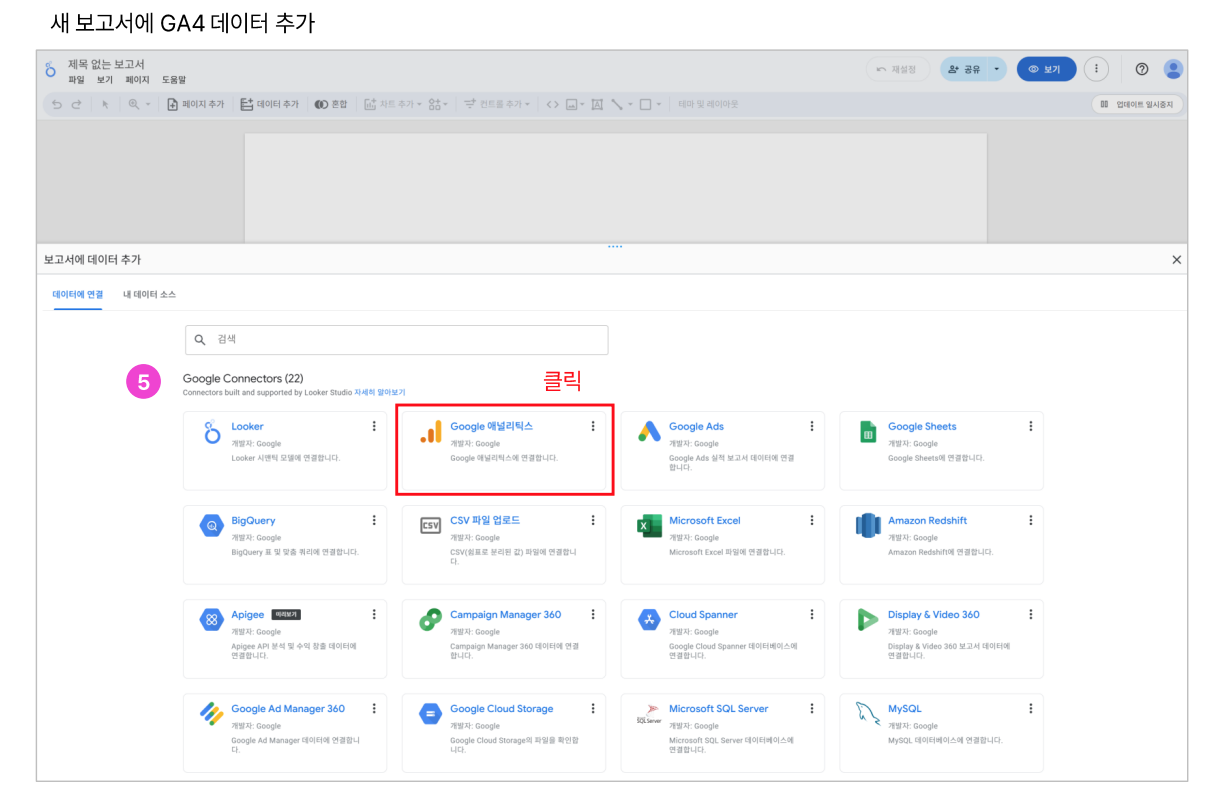Click the Campaign Manager 360 icon

[431, 620]
